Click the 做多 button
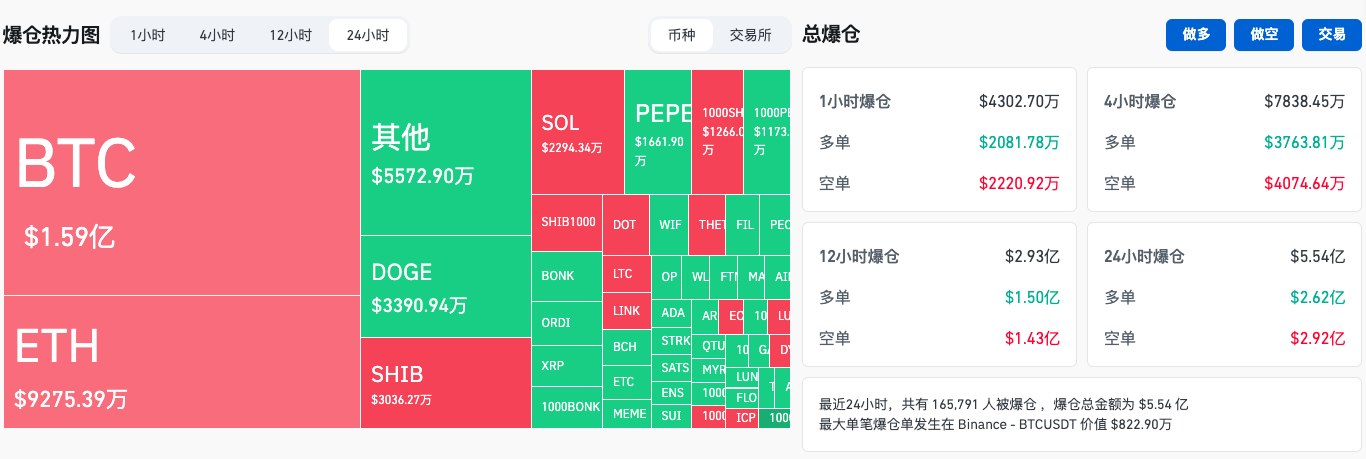Screen dimensions: 1366x459 1196,35
